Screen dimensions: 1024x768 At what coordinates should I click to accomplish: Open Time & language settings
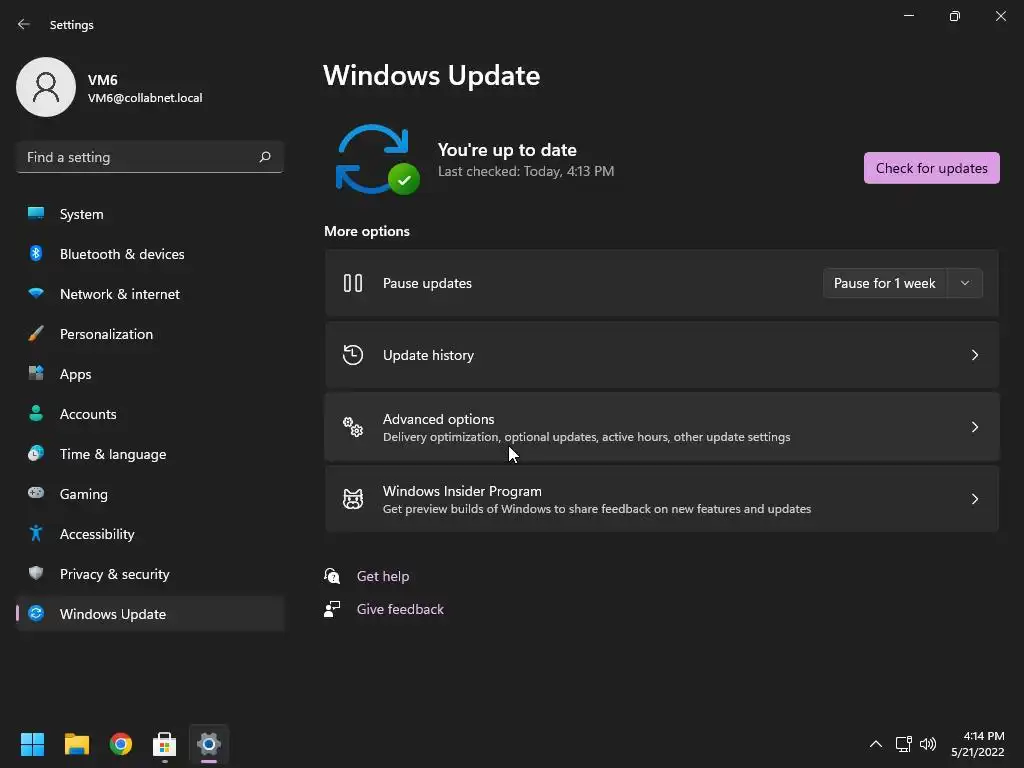(x=150, y=454)
